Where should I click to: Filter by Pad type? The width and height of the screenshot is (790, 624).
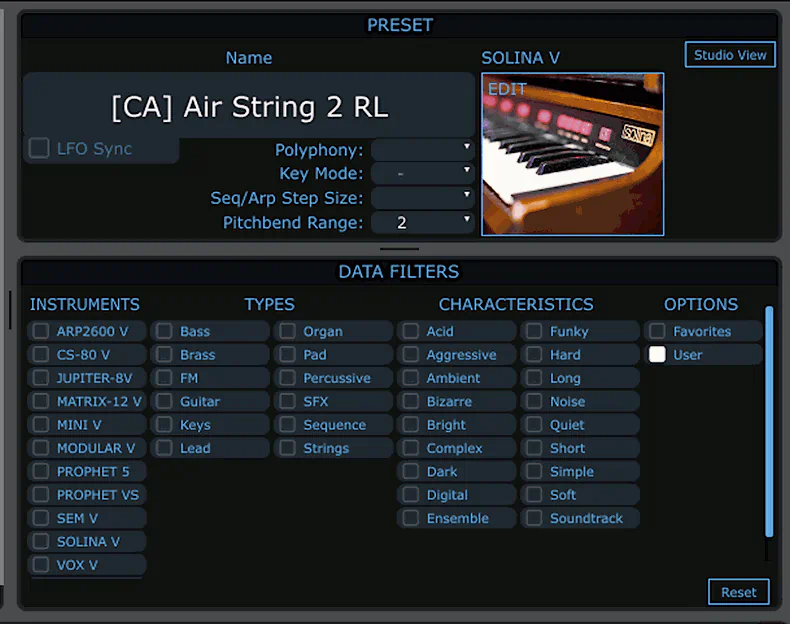[x=288, y=355]
